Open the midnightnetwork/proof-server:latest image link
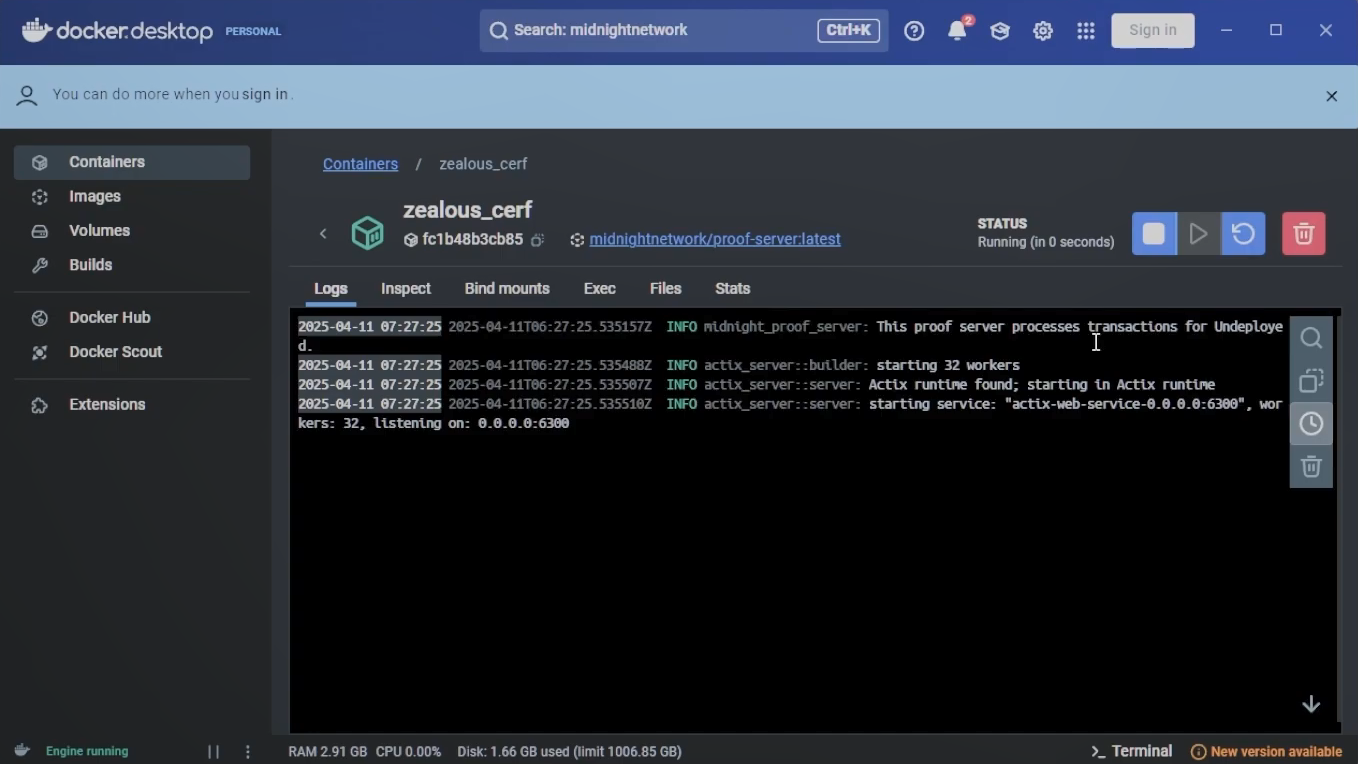This screenshot has width=1358, height=764. [x=714, y=239]
